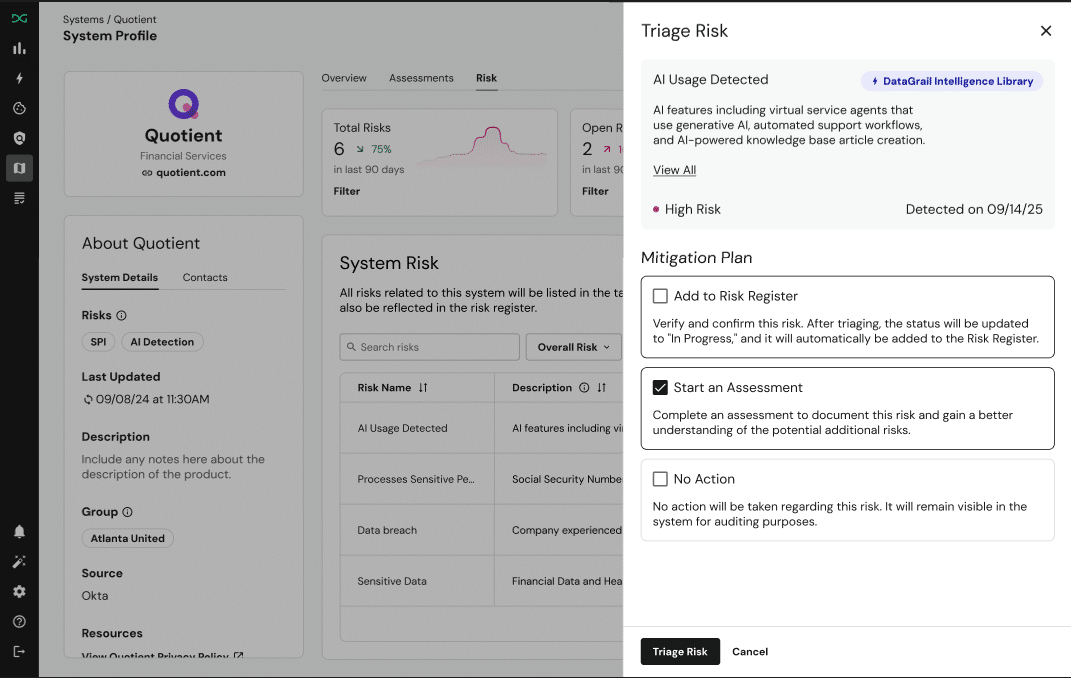1071x678 pixels.
Task: Click the View All link
Action: 674,170
